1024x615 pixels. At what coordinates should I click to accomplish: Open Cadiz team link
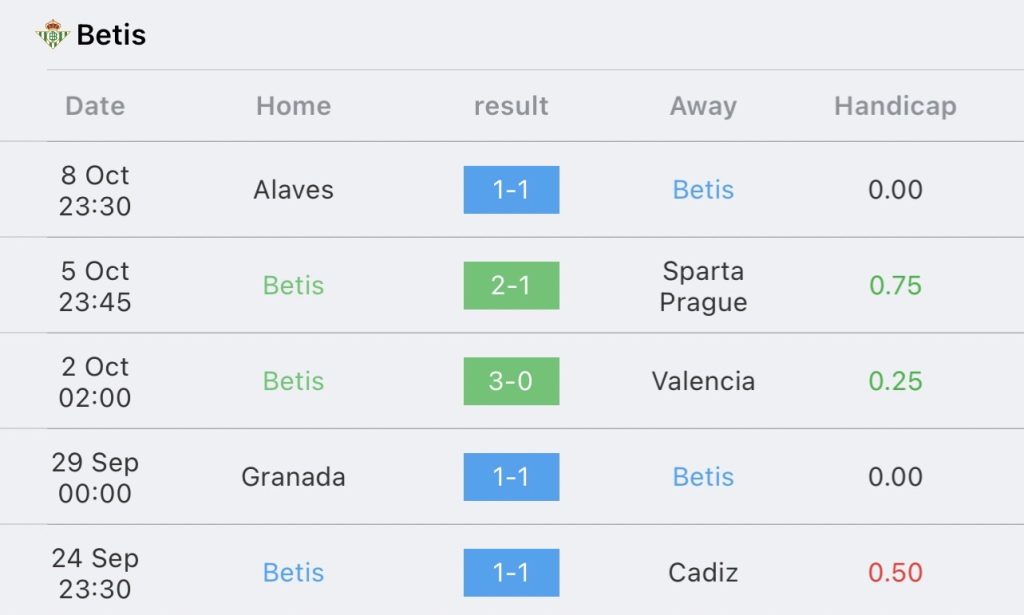click(703, 573)
